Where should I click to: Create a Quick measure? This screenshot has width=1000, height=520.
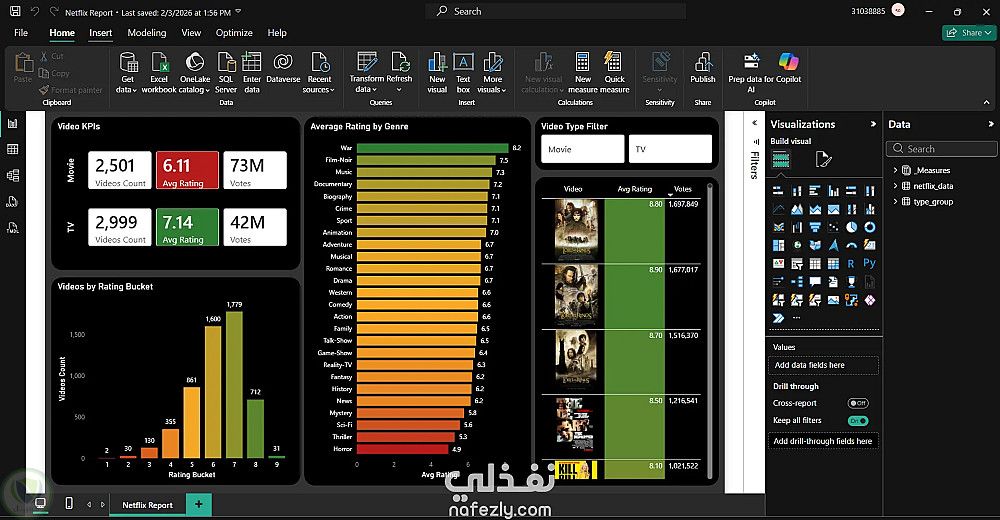click(614, 73)
